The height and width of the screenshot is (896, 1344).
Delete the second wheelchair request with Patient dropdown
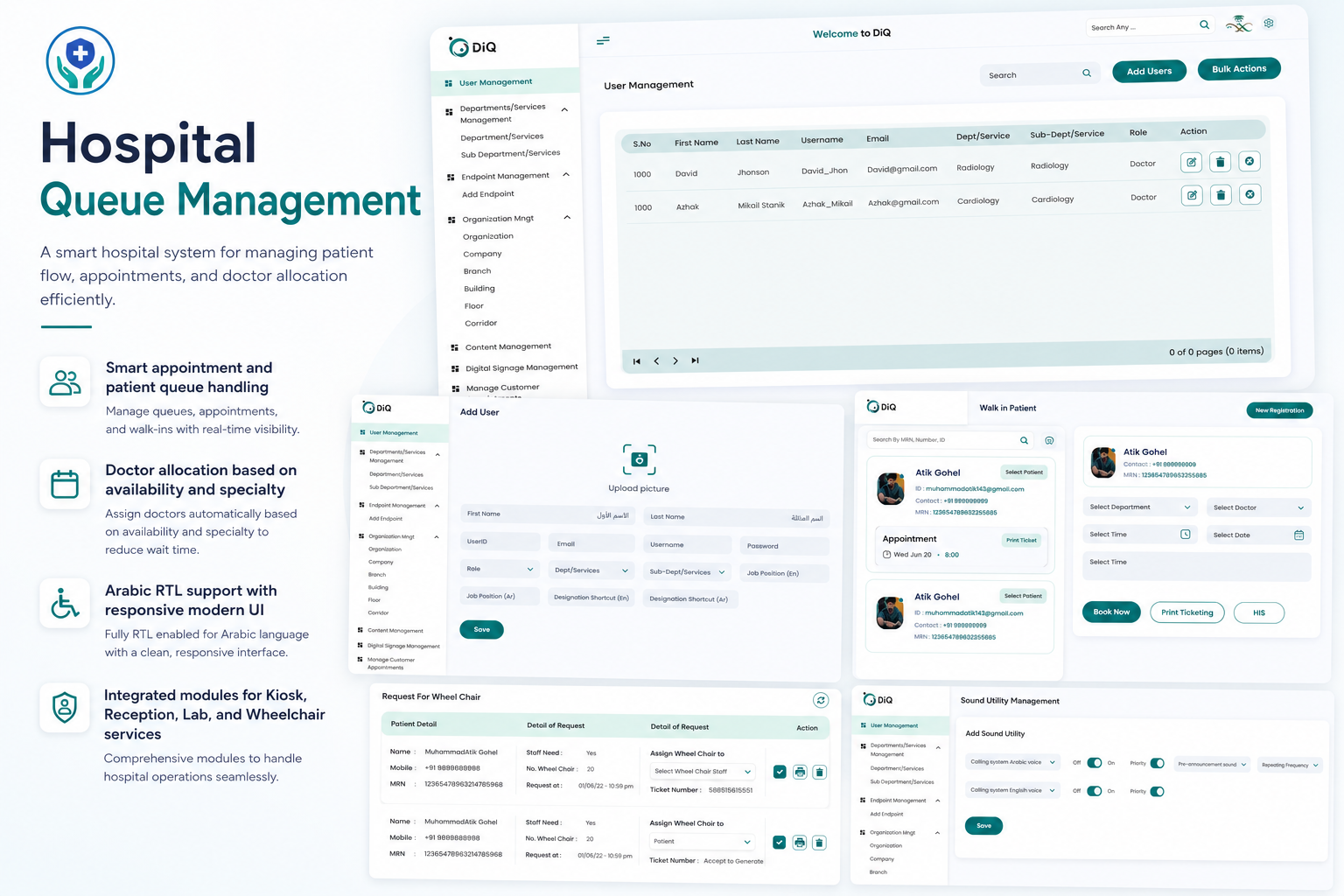pyautogui.click(x=819, y=843)
